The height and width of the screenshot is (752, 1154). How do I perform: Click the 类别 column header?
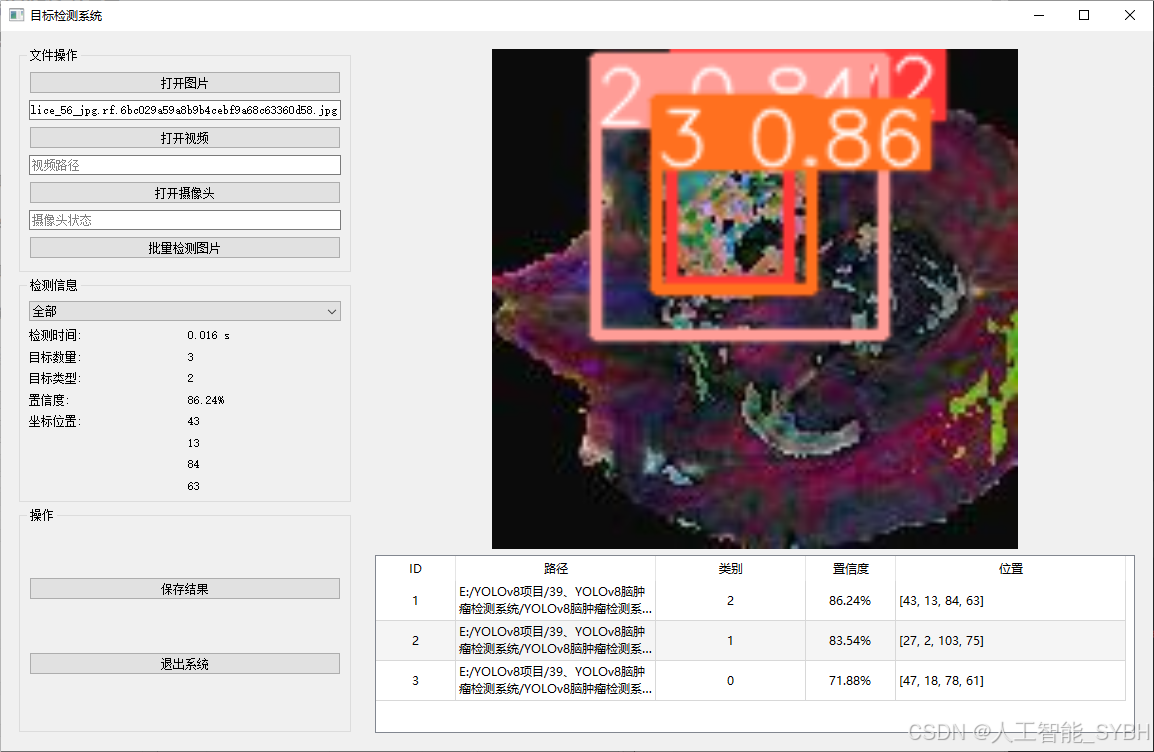click(x=730, y=569)
